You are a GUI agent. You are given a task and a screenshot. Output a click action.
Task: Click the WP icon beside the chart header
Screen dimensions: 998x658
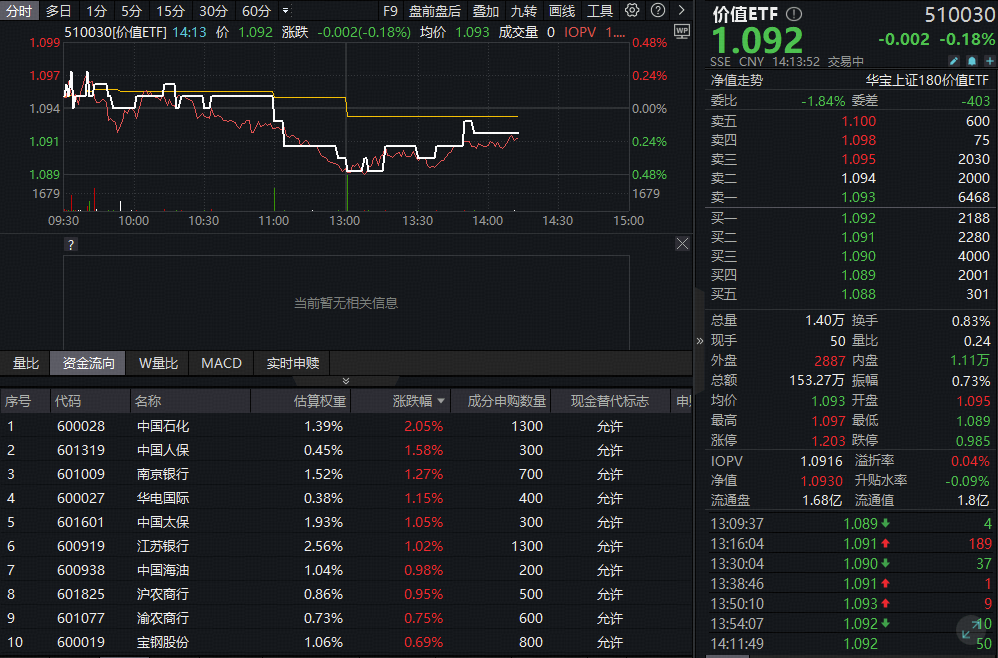[x=682, y=31]
